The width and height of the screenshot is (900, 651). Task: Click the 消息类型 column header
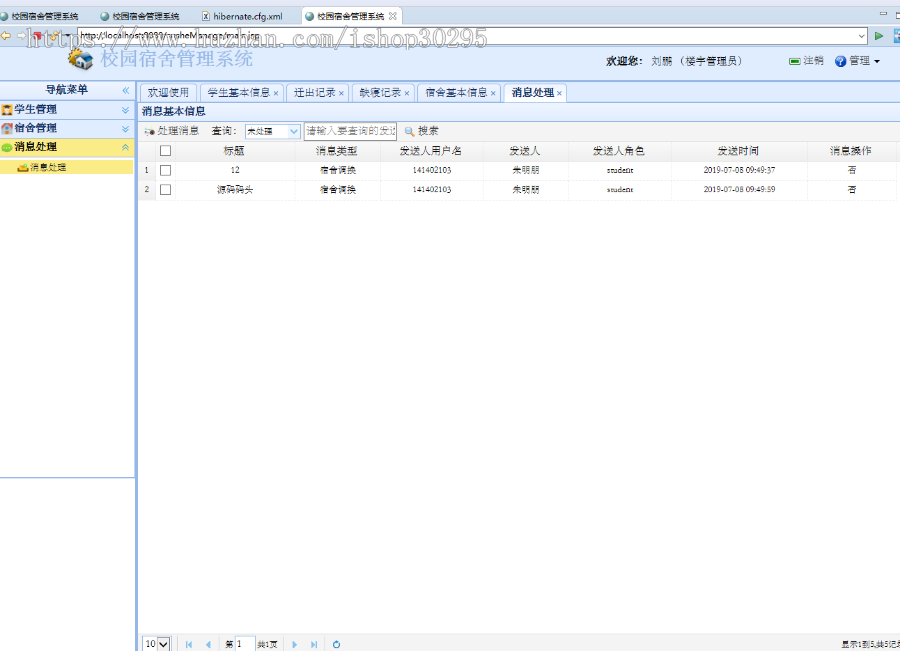pyautogui.click(x=337, y=151)
